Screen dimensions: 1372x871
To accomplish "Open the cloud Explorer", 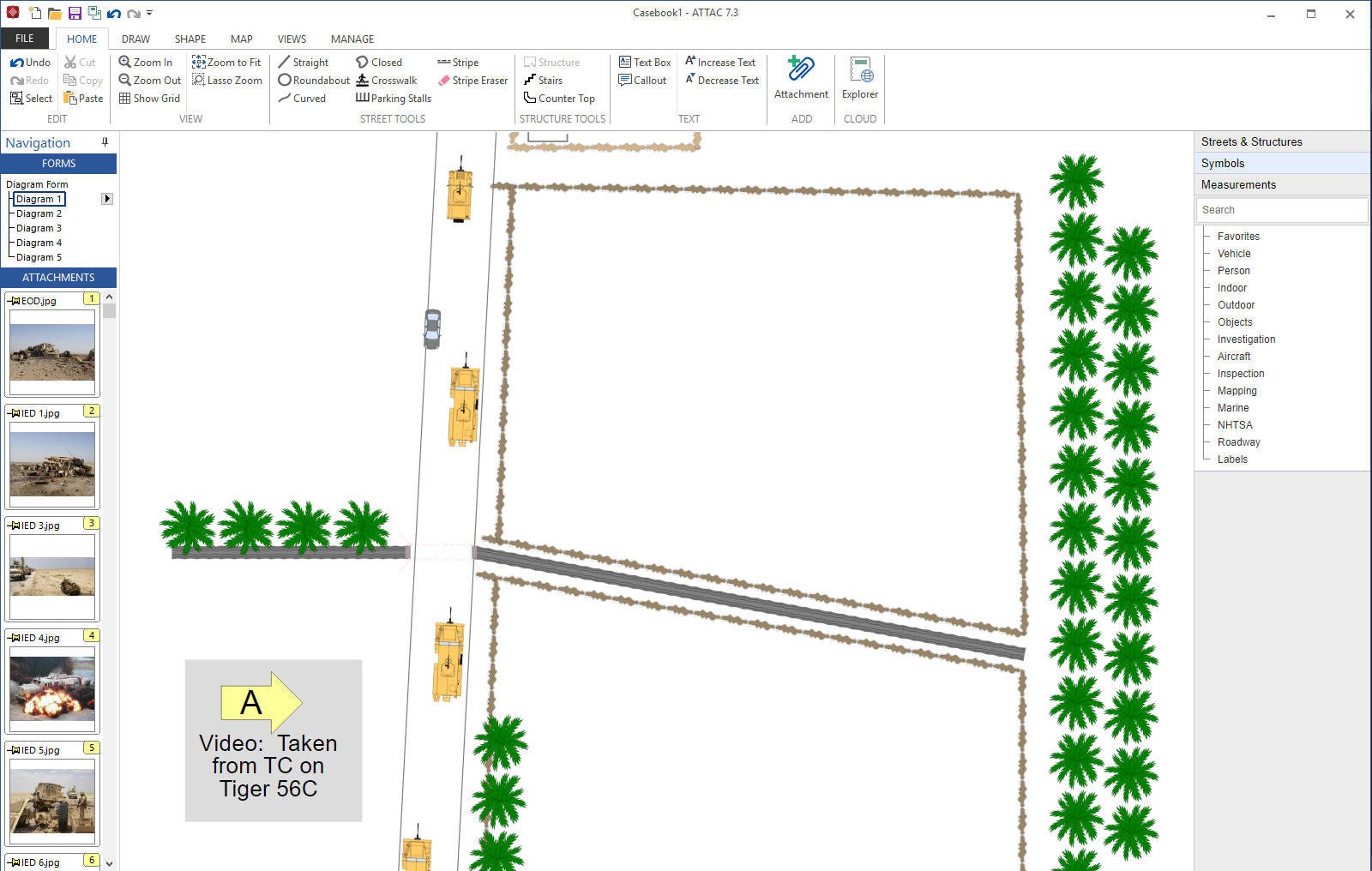I will (x=860, y=78).
